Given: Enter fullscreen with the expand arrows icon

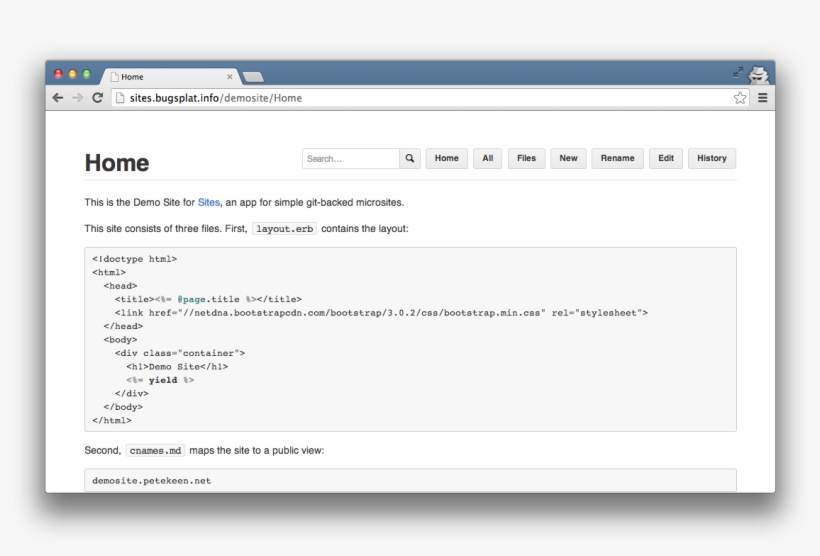Looking at the screenshot, I should [x=738, y=72].
